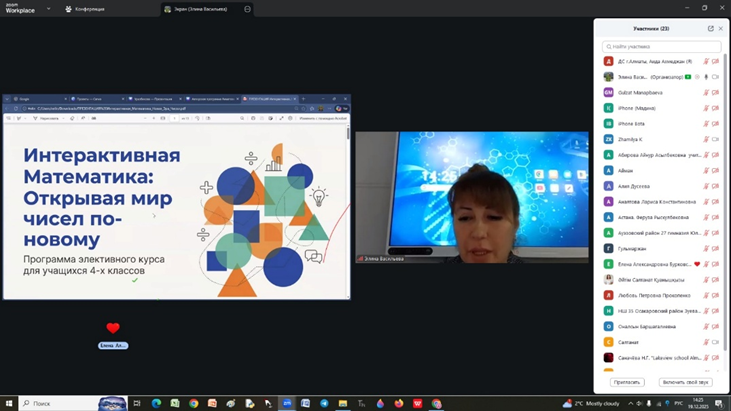Screen dimensions: 731x411
Task: Open the system tray weather widget
Action: tap(595, 403)
